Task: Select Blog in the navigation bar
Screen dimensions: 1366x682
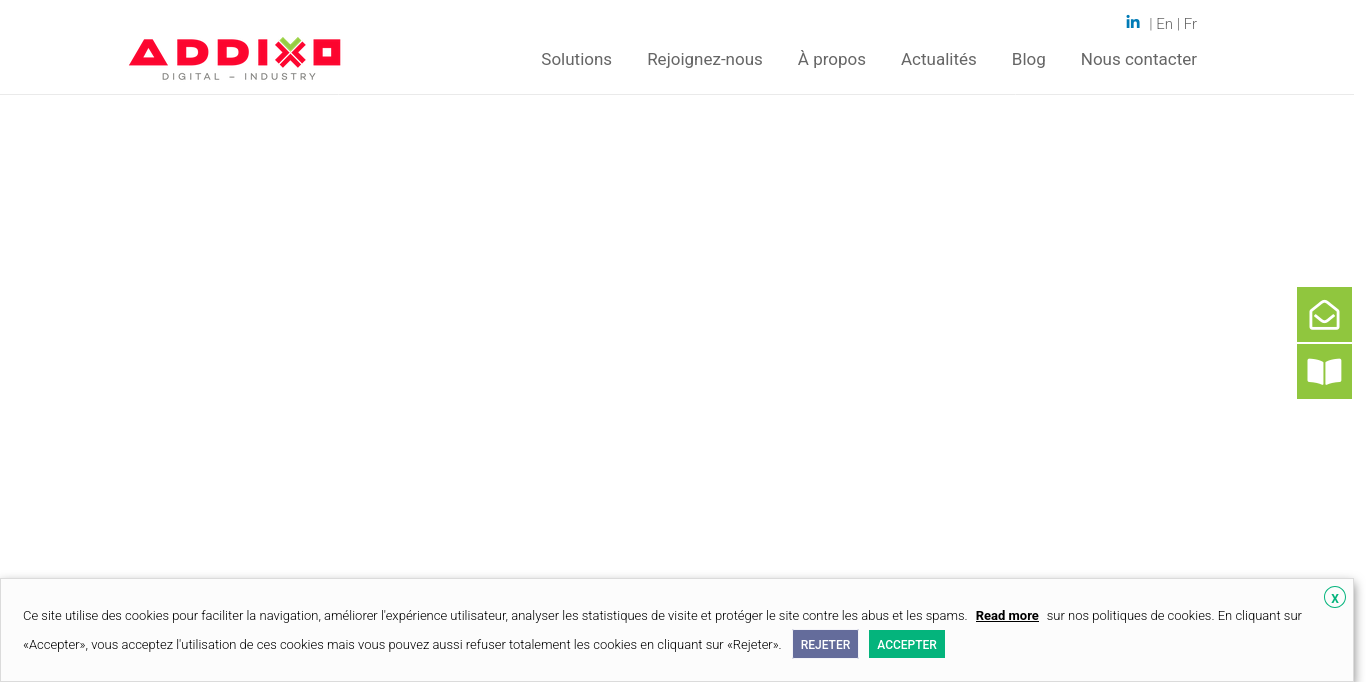Action: tap(1028, 59)
